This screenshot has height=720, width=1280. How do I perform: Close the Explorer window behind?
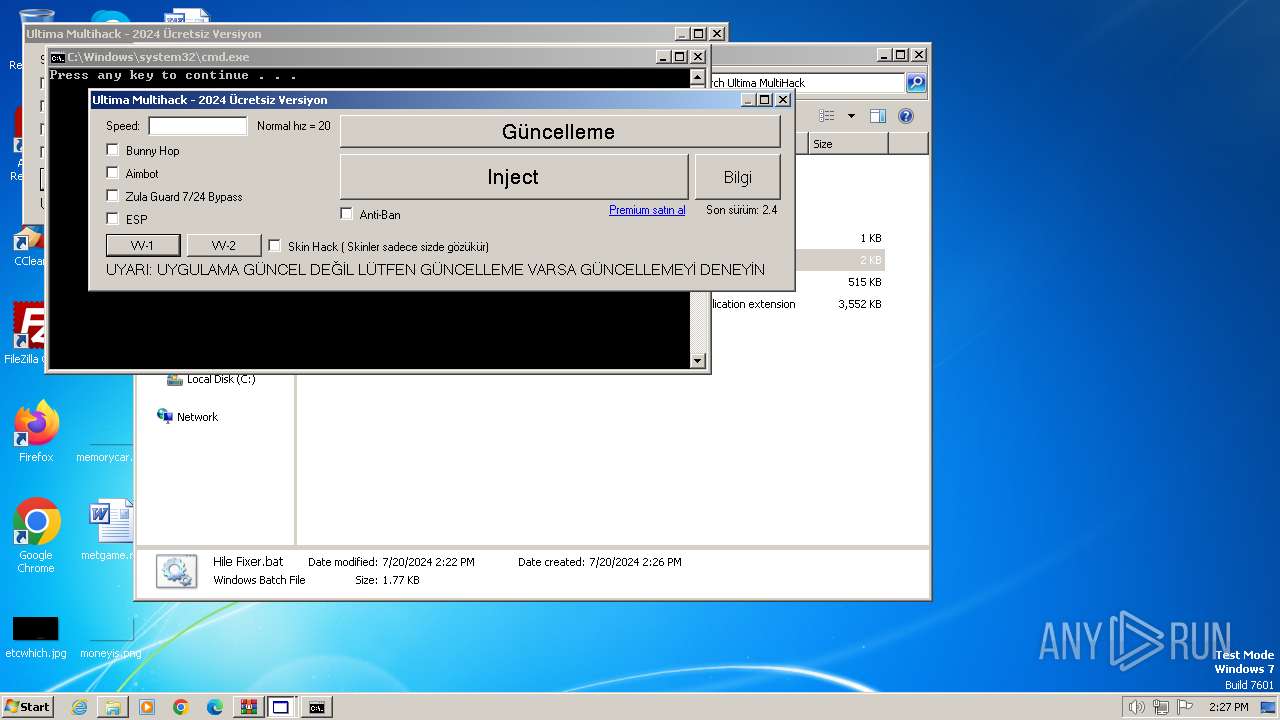(x=918, y=55)
